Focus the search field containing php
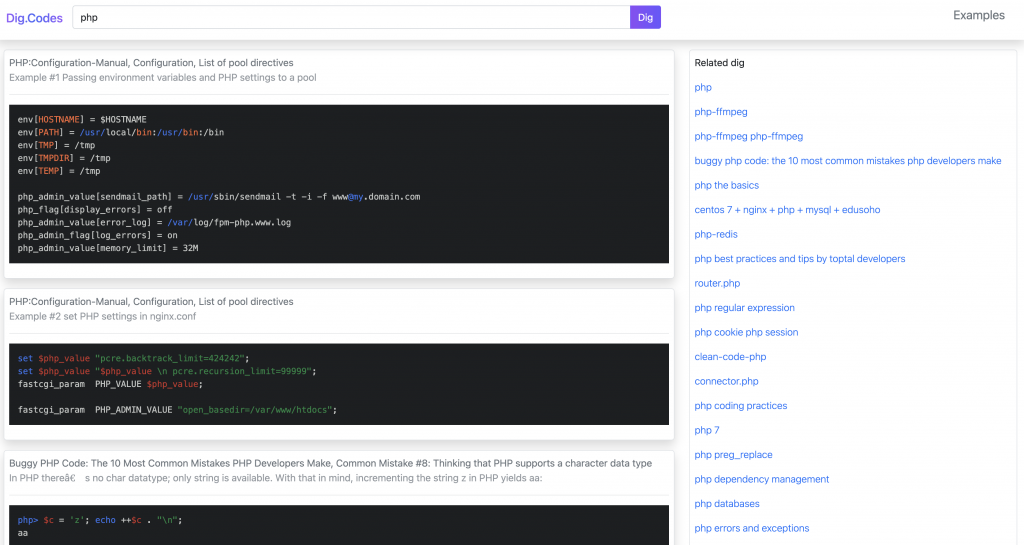 (351, 18)
